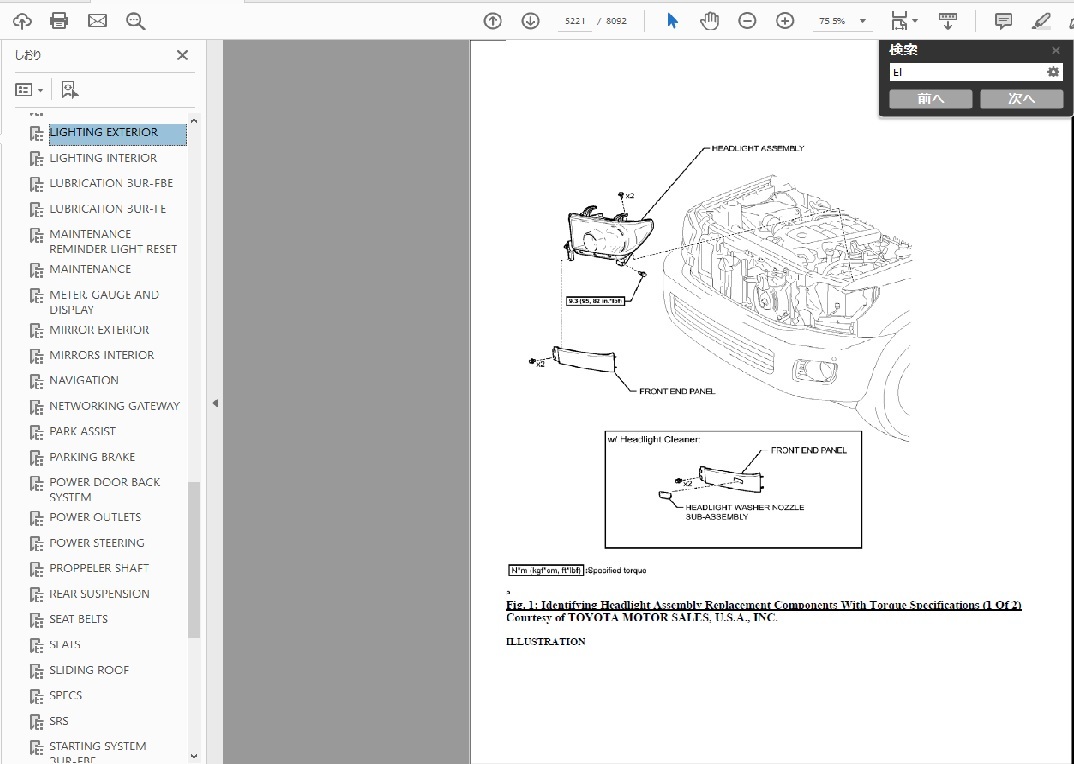Select the arrow selection tool
This screenshot has height=764, width=1074.
coord(672,21)
